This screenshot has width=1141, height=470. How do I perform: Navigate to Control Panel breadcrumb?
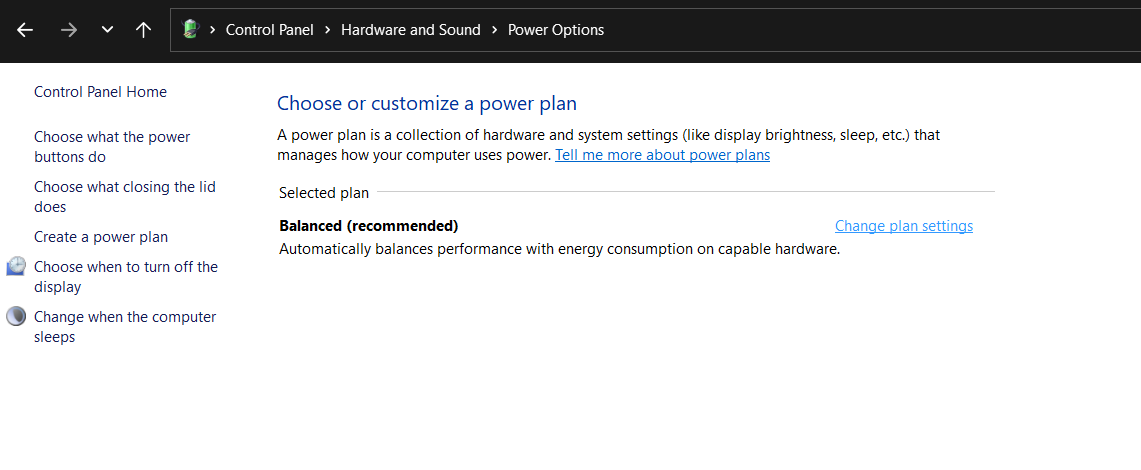269,30
